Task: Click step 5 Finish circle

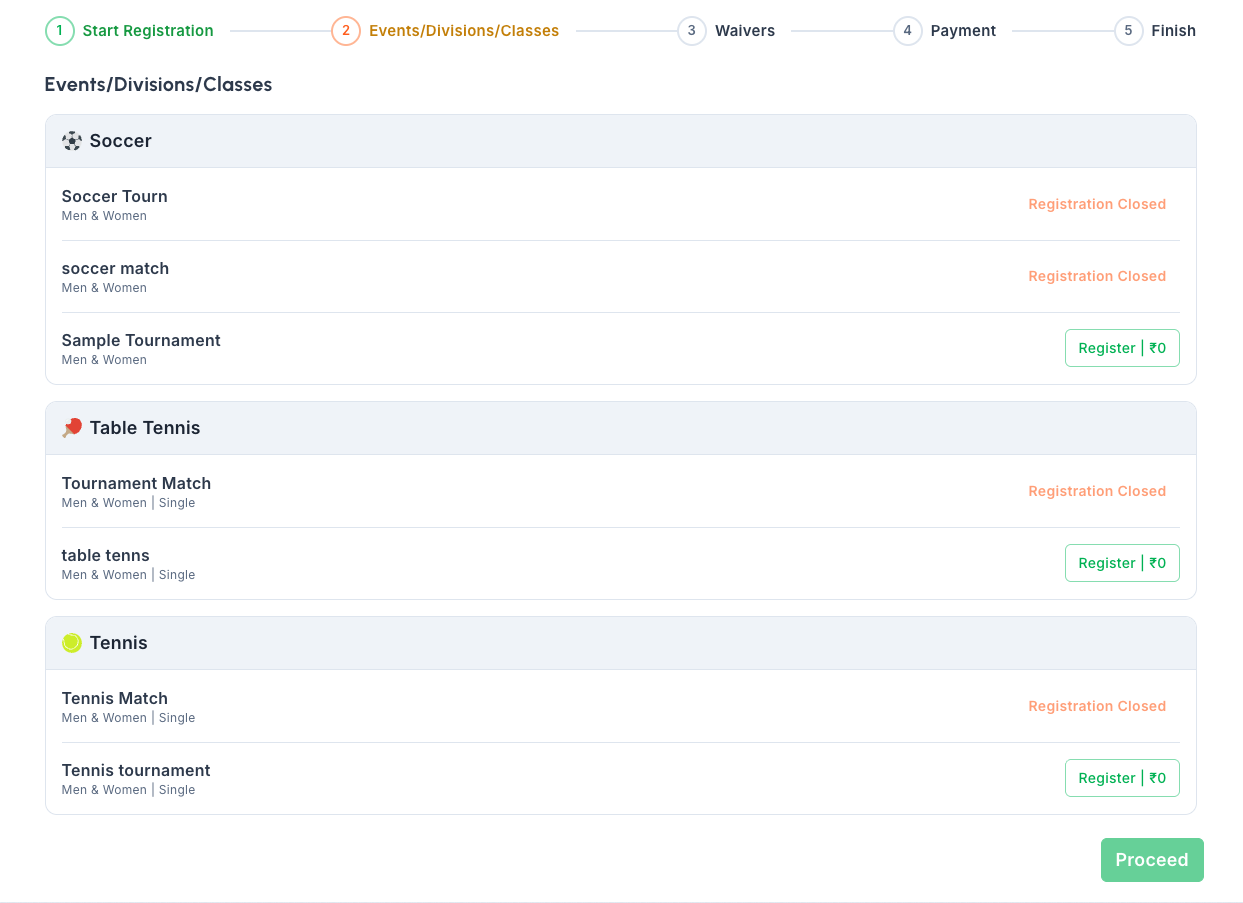Action: (1128, 31)
